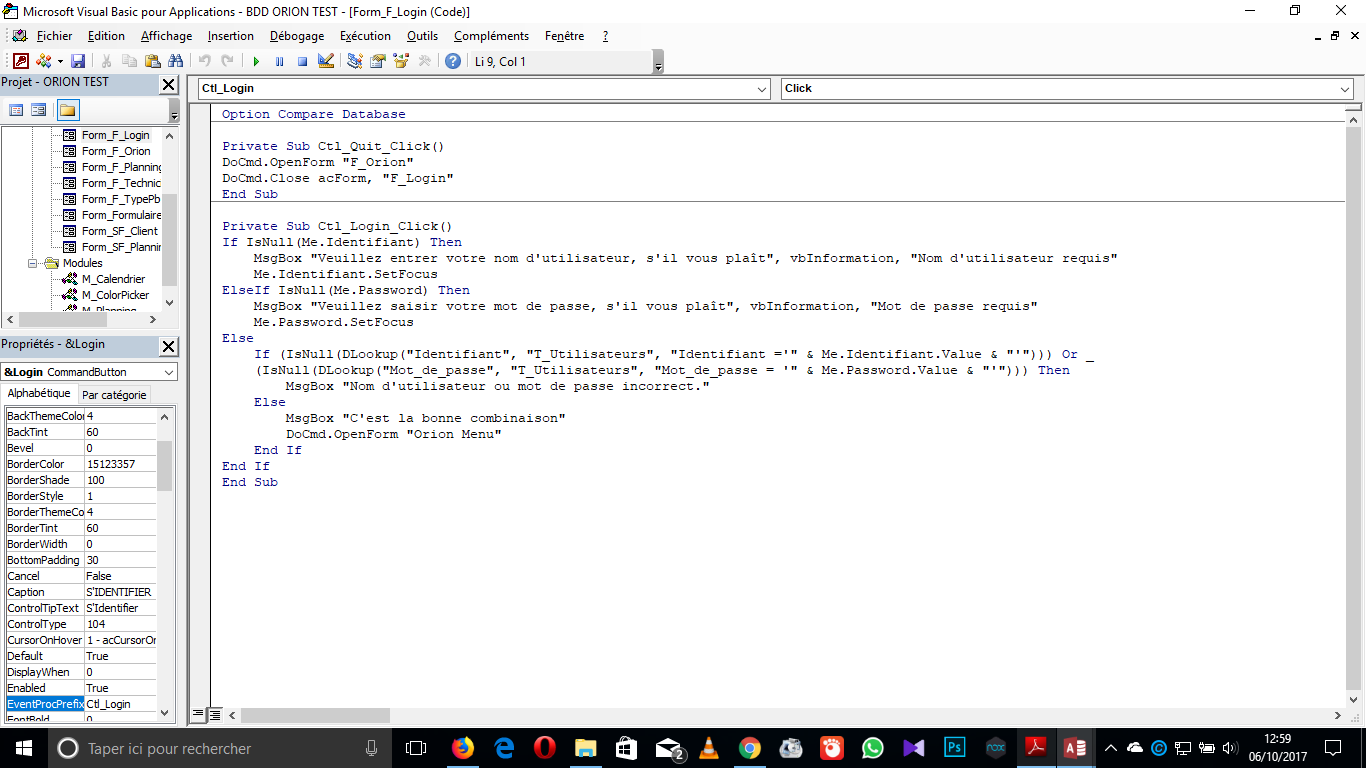Image resolution: width=1366 pixels, height=768 pixels.
Task: Select M_ColorPicker module in the project tree
Action: point(115,295)
